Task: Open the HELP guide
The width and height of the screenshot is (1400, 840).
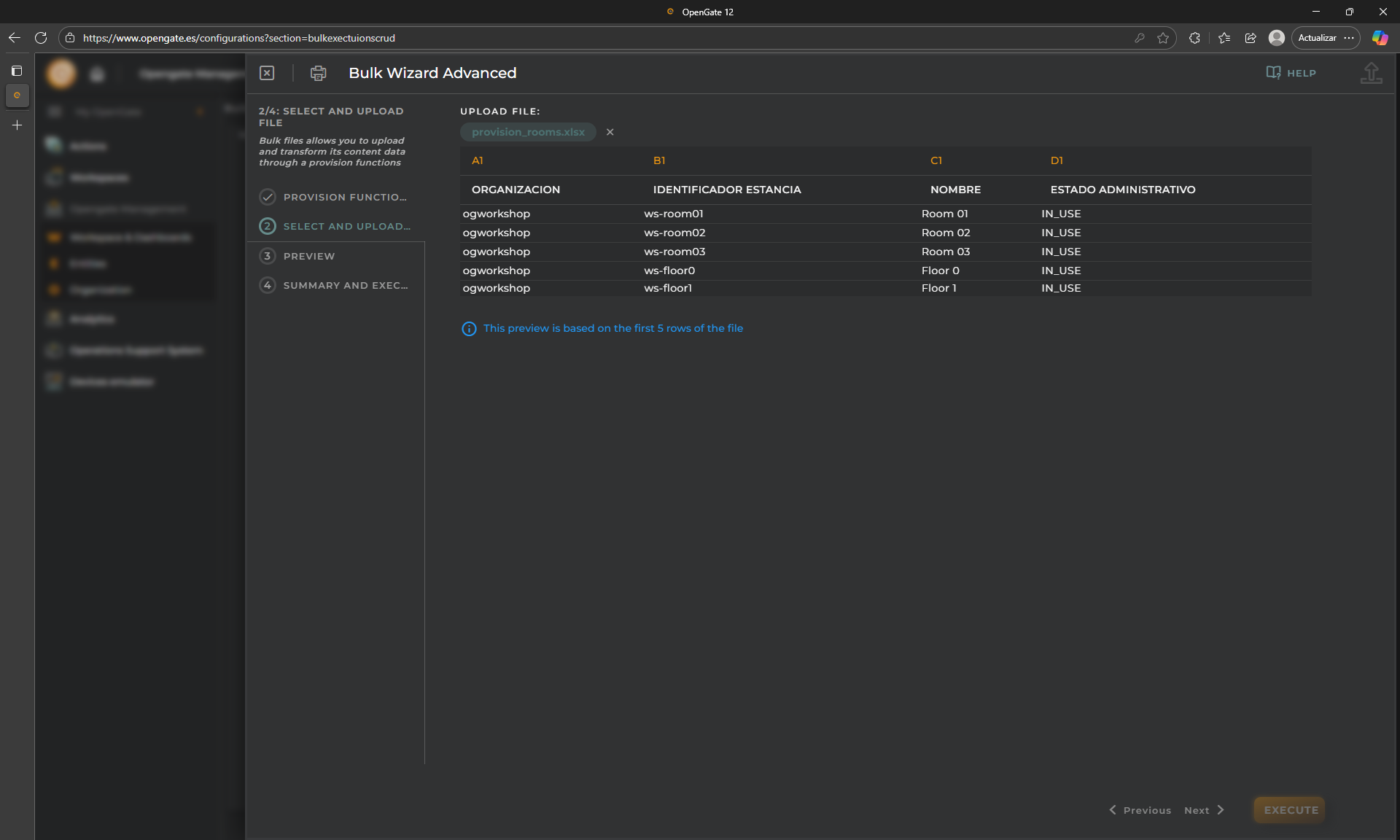Action: [x=1291, y=73]
